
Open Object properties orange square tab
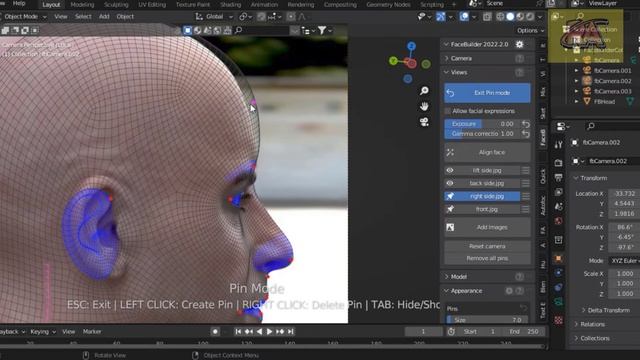(x=558, y=258)
